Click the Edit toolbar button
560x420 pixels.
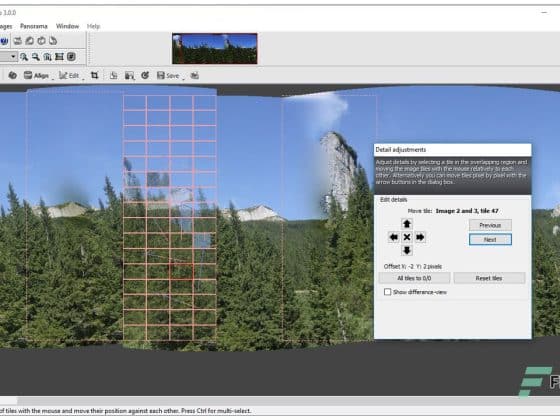click(69, 75)
